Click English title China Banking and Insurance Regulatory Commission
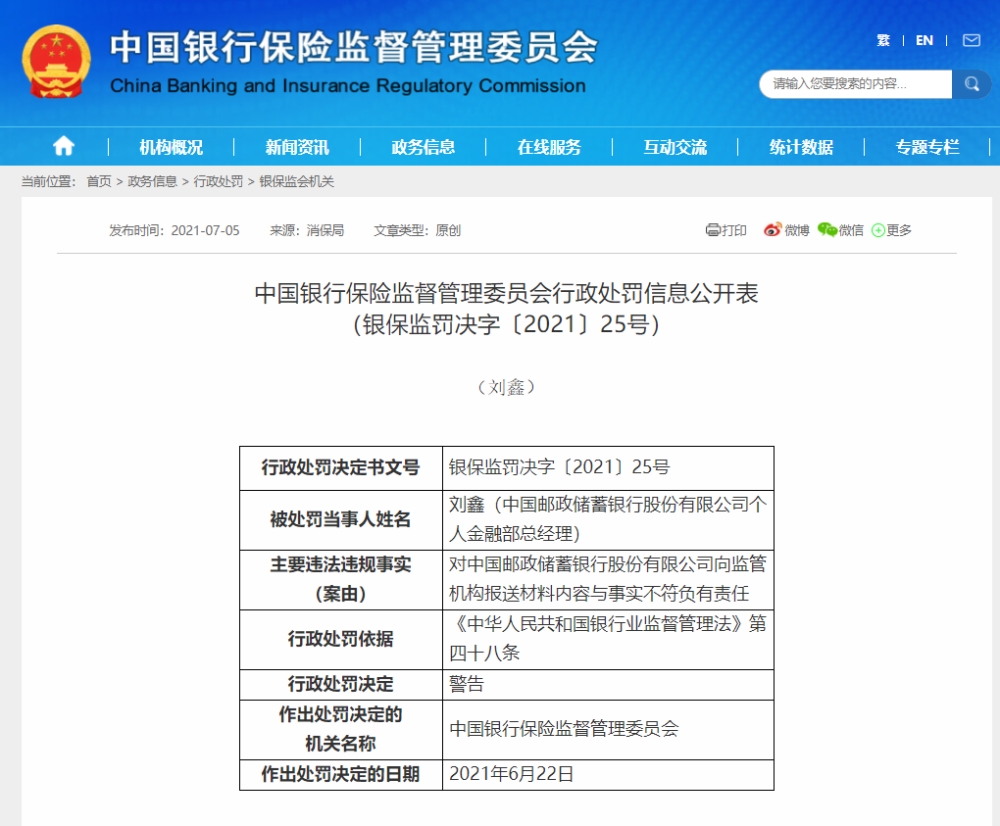This screenshot has height=826, width=1000. pyautogui.click(x=348, y=85)
